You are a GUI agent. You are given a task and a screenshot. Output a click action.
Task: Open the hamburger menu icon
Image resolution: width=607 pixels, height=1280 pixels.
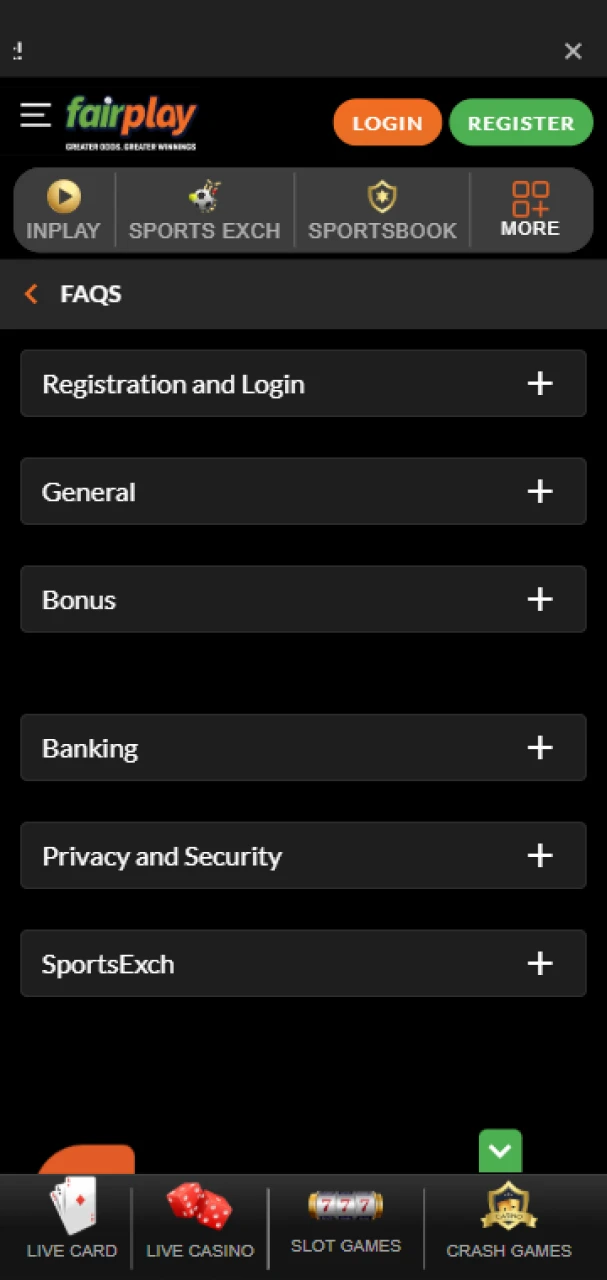[35, 116]
